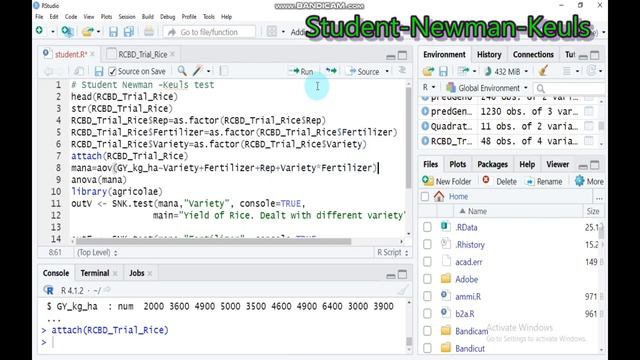Image resolution: width=640 pixels, height=360 pixels.
Task: Check the acad.err file checkbox
Action: pos(427,262)
